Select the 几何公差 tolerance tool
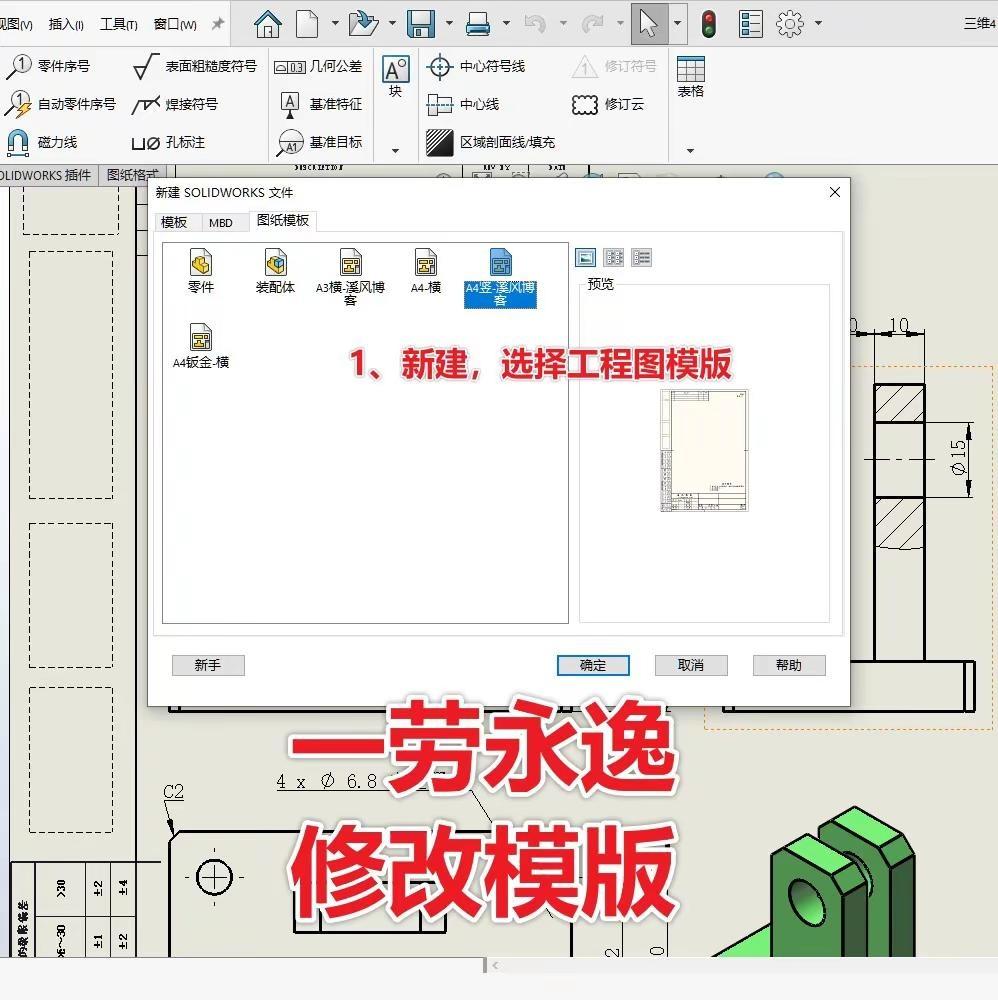This screenshot has width=998, height=1000. pyautogui.click(x=318, y=66)
